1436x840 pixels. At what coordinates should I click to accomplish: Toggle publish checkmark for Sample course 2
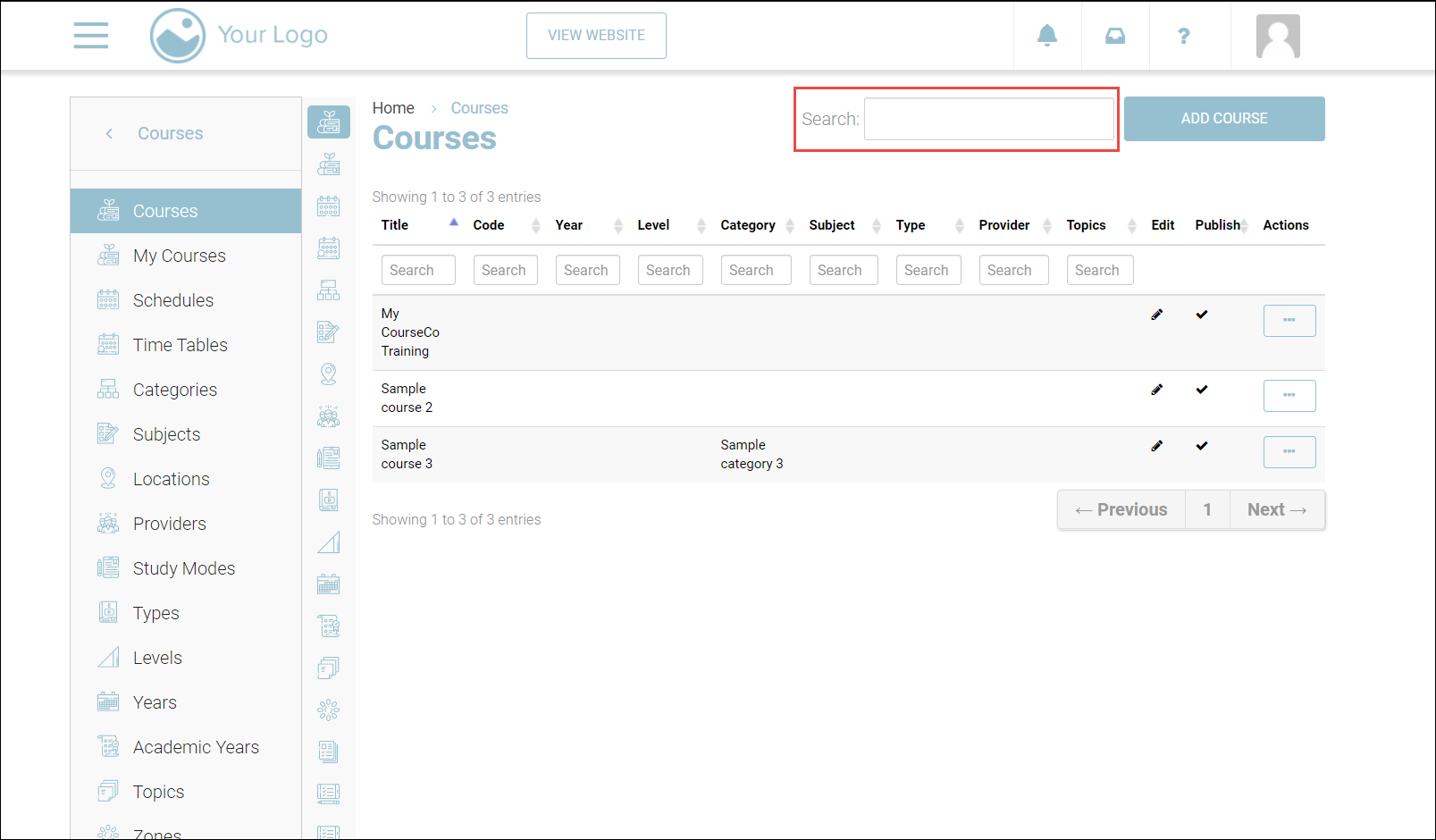1202,390
